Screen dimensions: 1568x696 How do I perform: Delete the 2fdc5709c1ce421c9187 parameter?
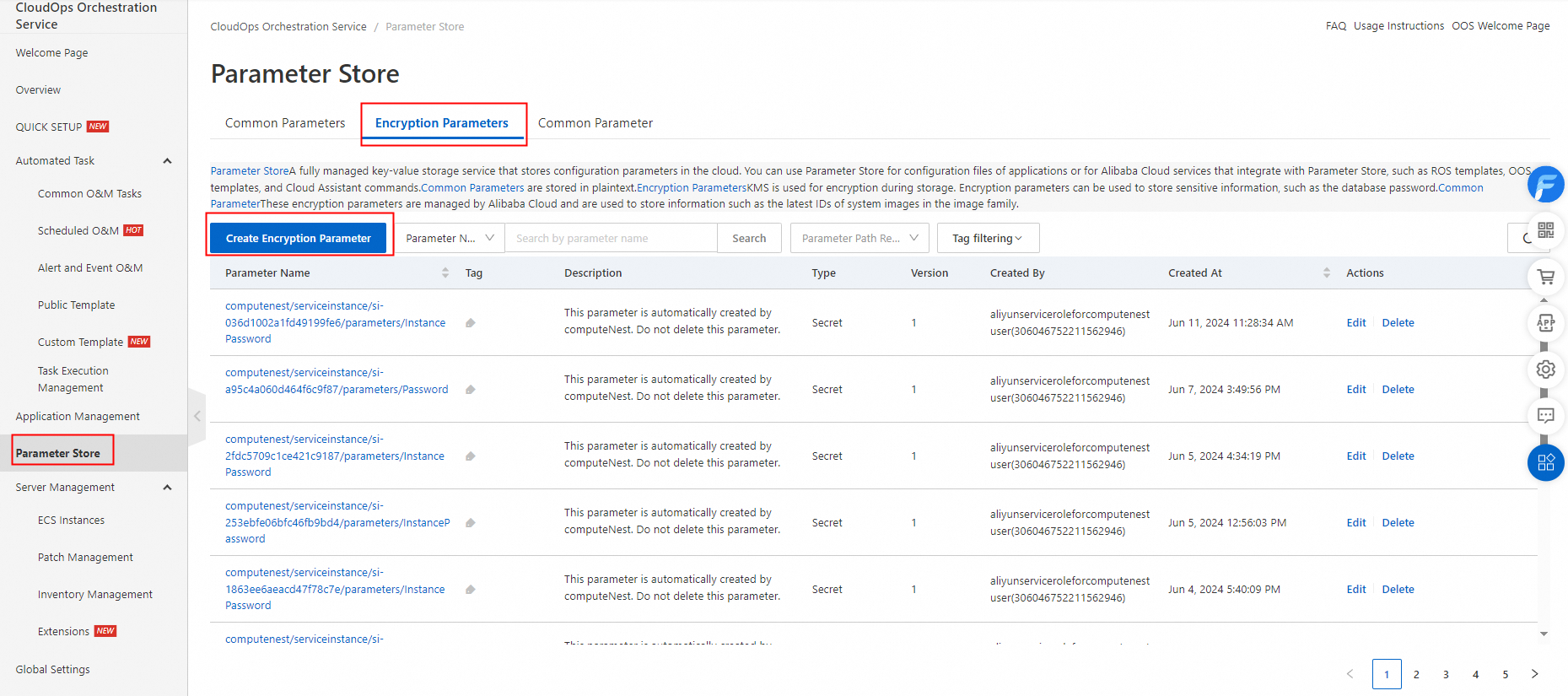pos(1398,456)
